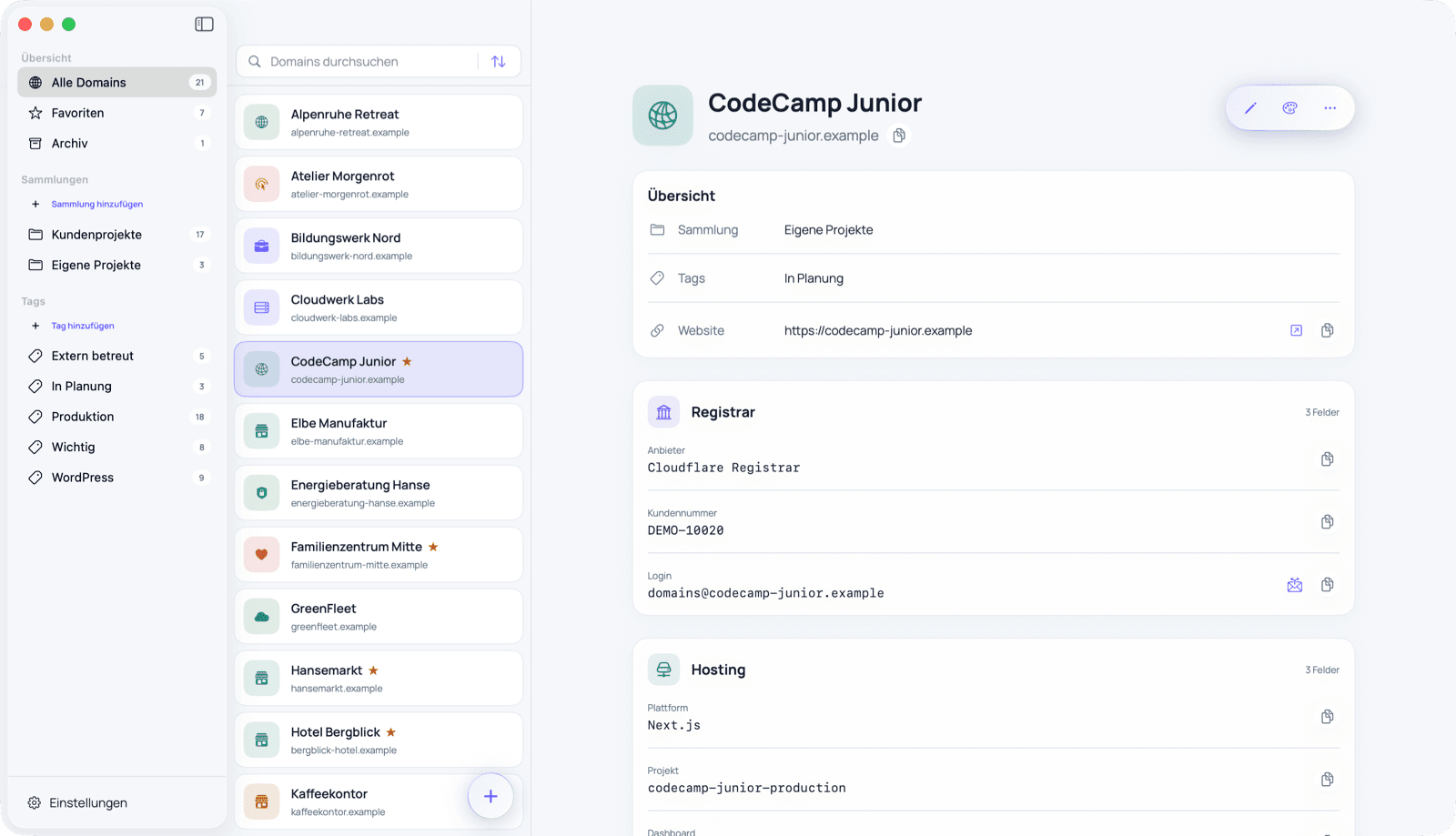
Task: Click the DEMO-10020 customer number
Action: 685,530
